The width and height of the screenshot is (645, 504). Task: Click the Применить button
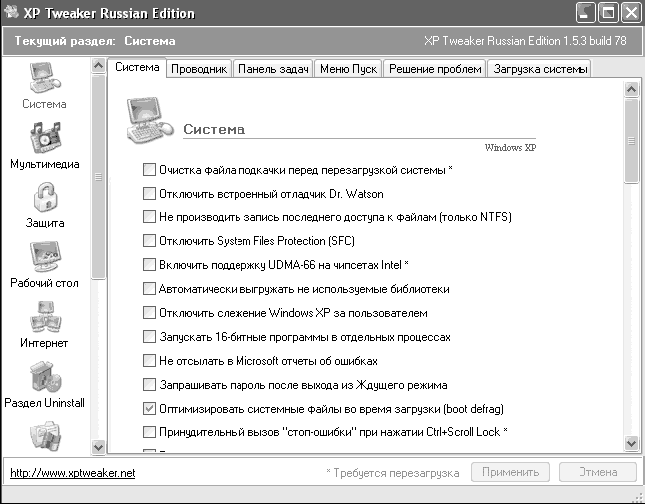point(510,472)
